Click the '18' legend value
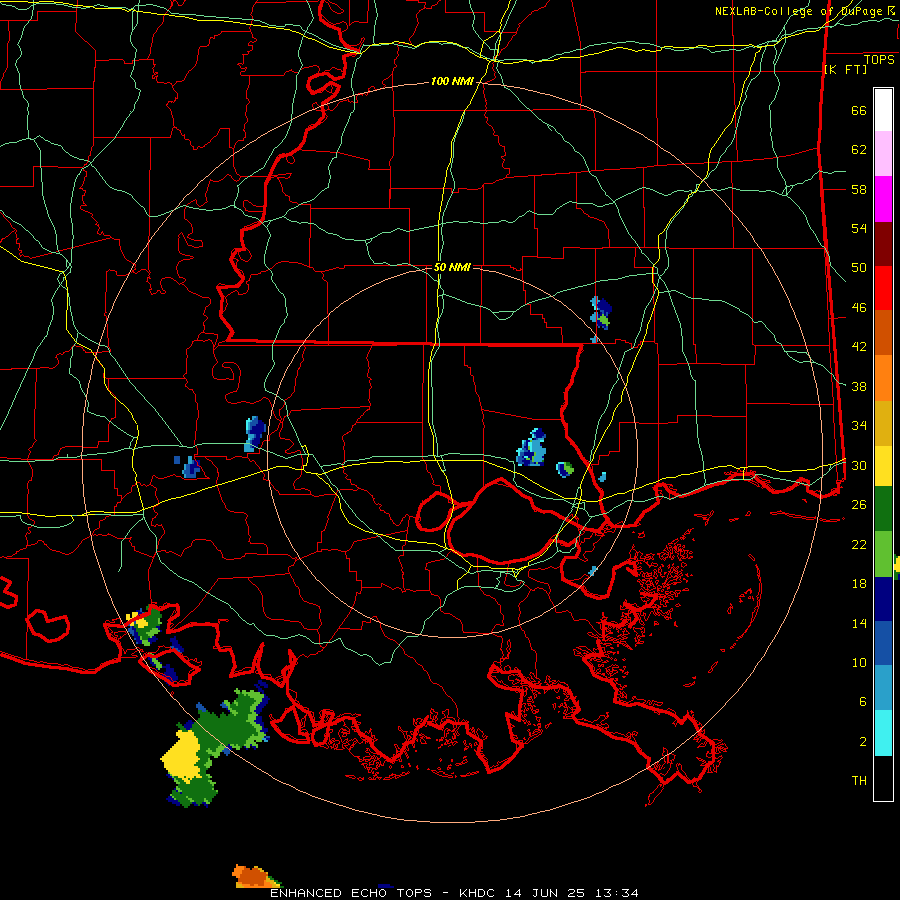The height and width of the screenshot is (900, 900). tap(859, 584)
